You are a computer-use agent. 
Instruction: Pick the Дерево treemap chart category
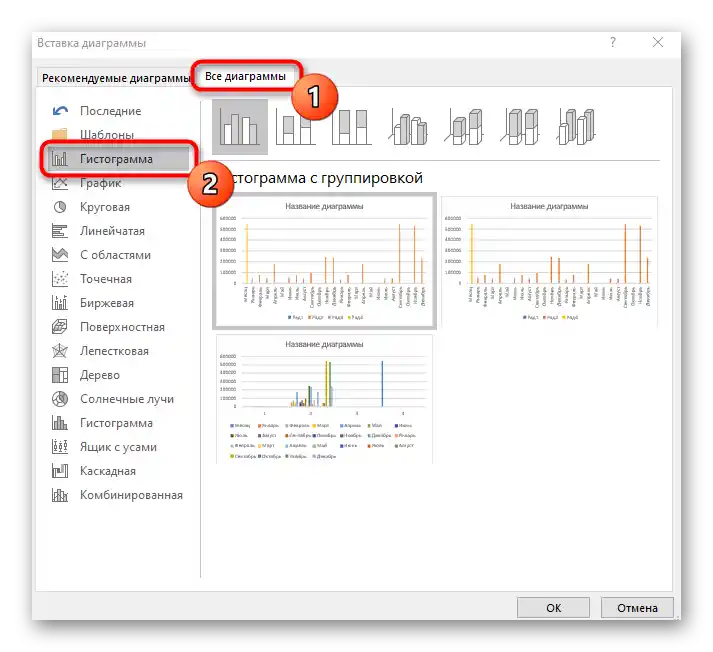coord(117,375)
